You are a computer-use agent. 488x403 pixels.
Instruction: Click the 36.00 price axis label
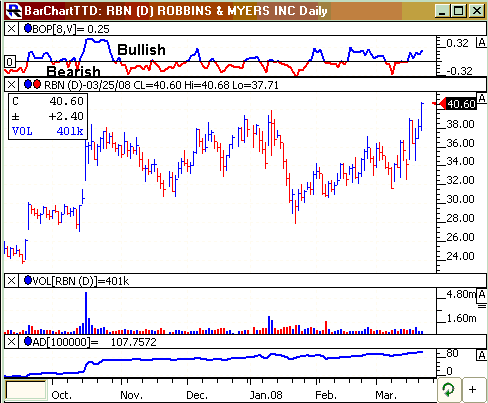(x=460, y=143)
